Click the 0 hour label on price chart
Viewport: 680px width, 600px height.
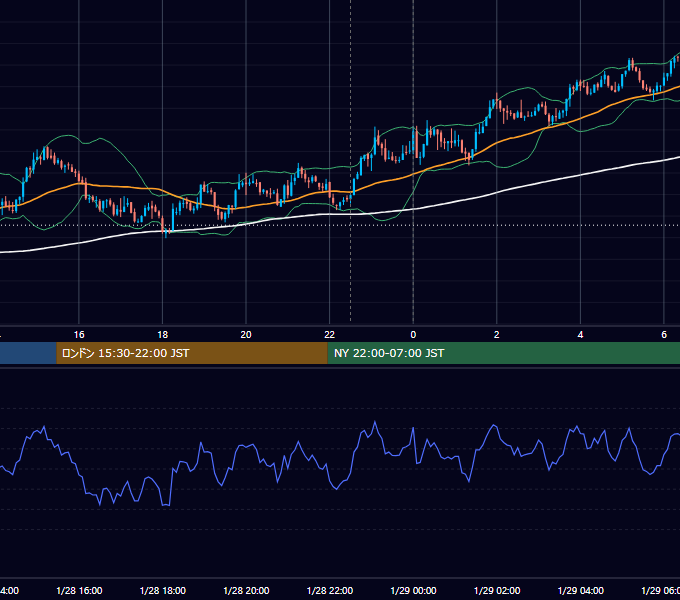(x=413, y=334)
